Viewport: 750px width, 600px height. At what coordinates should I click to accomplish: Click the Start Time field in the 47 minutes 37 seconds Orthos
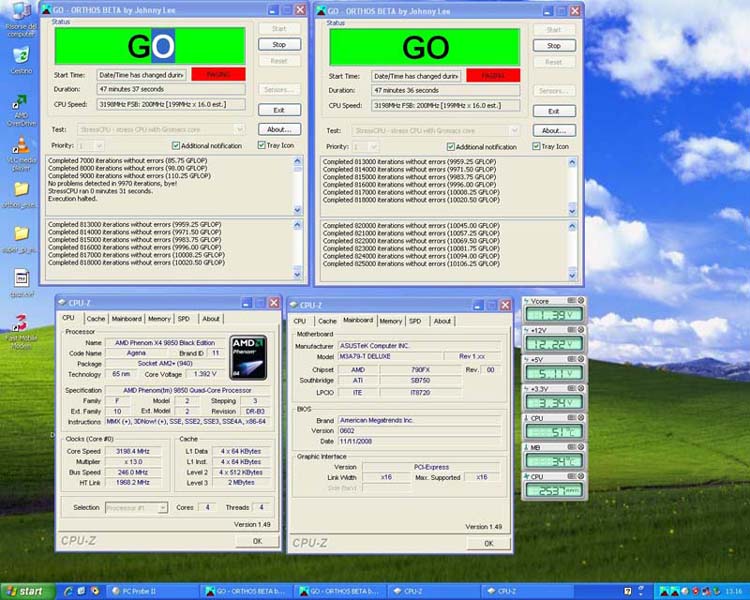click(x=142, y=75)
